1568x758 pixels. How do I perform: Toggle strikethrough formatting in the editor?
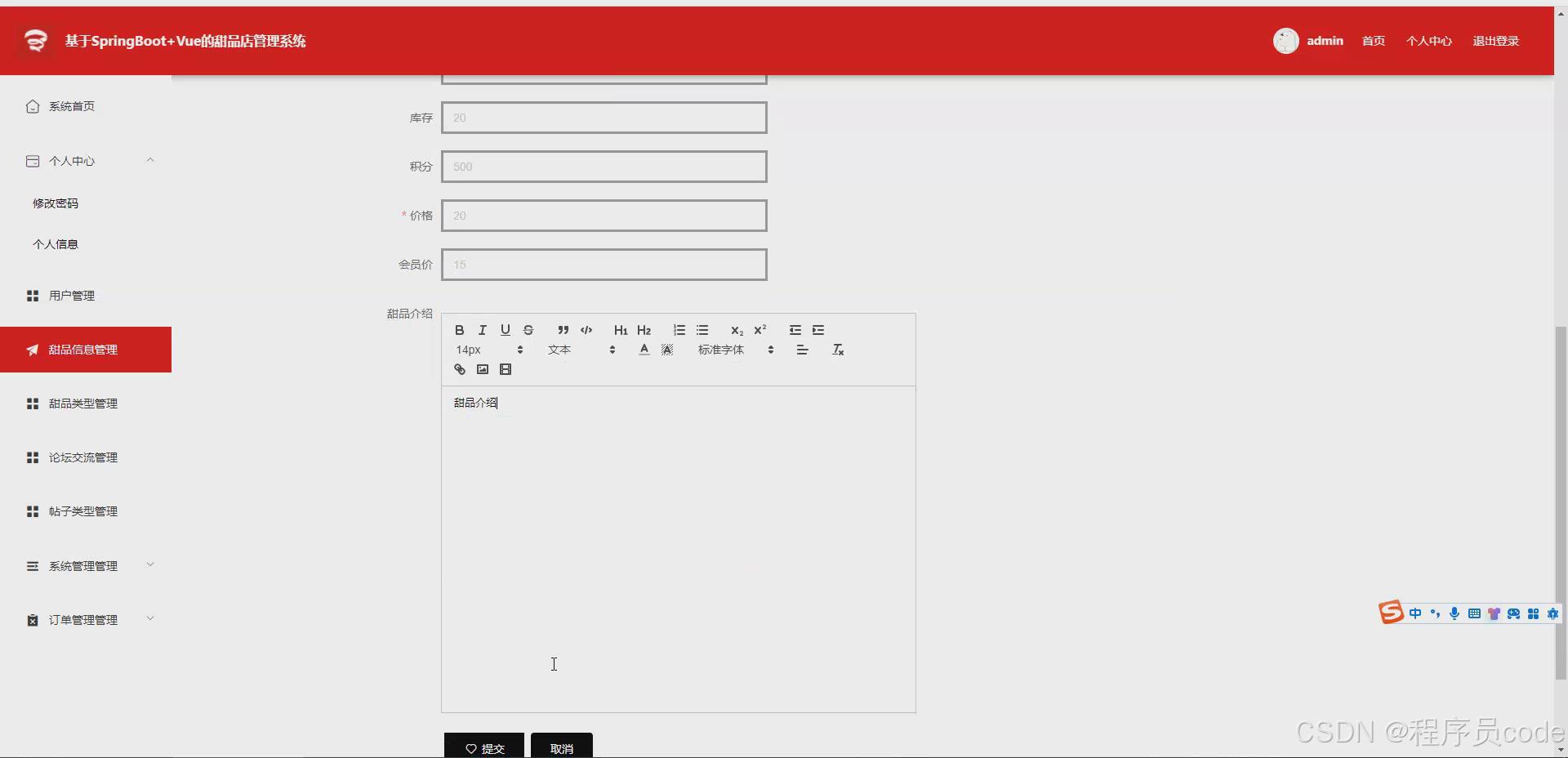pyautogui.click(x=528, y=330)
